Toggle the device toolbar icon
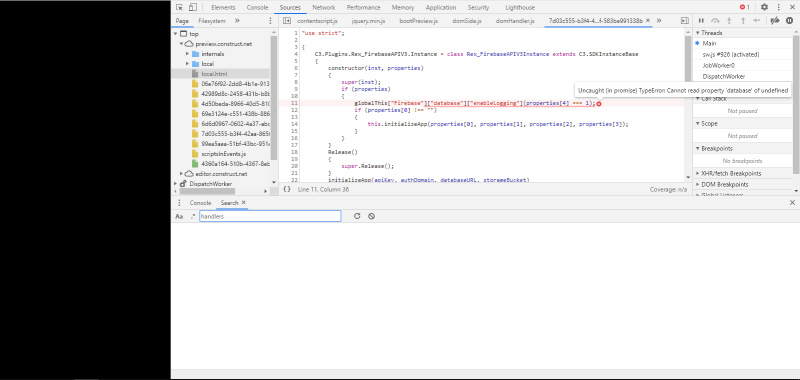Image resolution: width=800 pixels, height=380 pixels. 192,7
